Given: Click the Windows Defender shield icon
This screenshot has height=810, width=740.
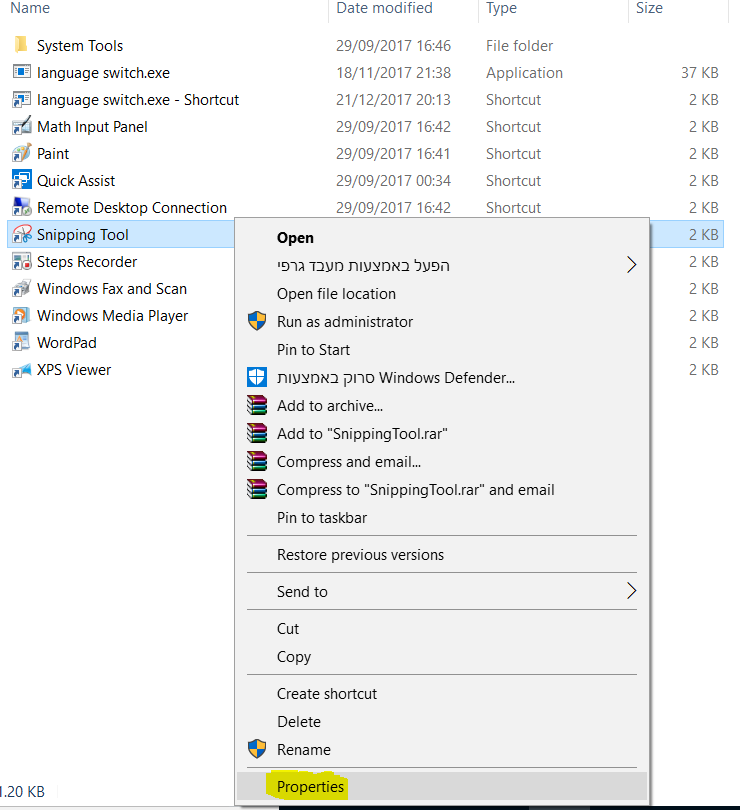Looking at the screenshot, I should (x=257, y=377).
